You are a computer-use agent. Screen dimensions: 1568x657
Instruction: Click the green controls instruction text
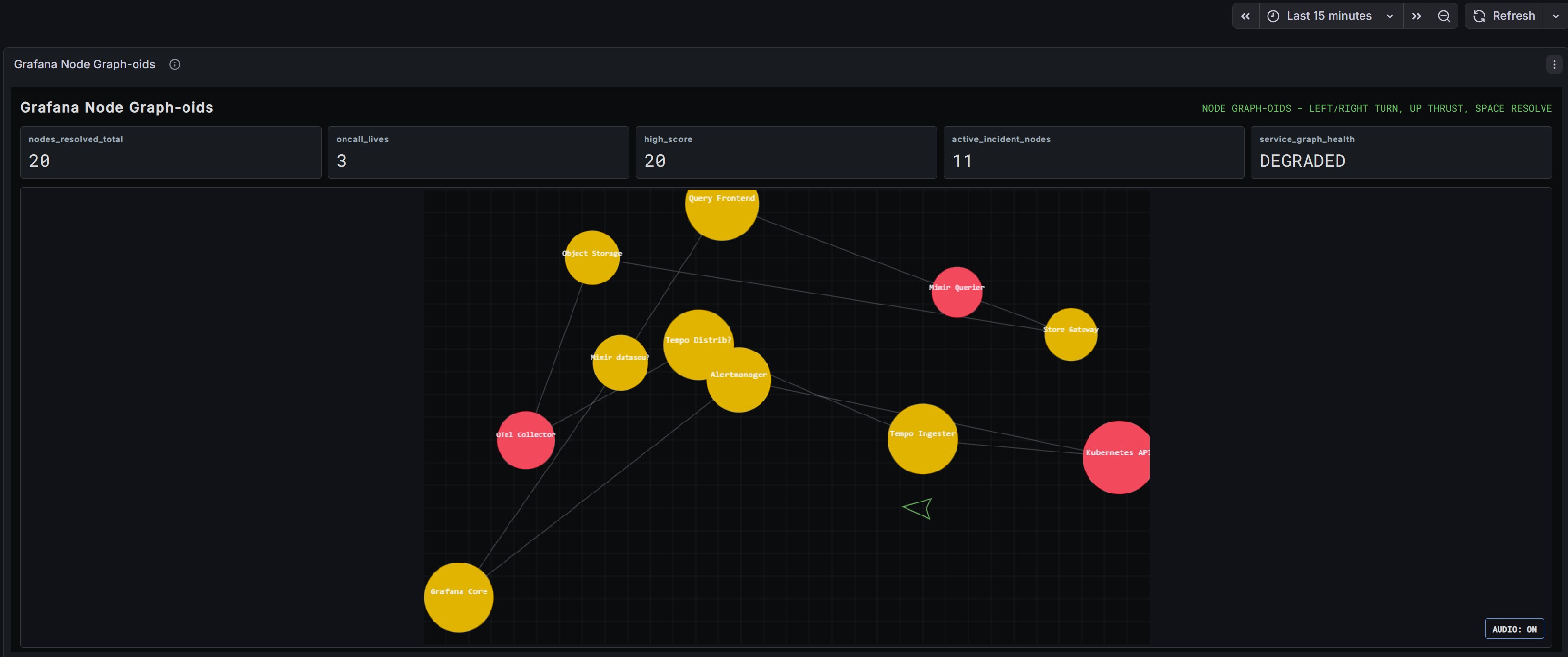coord(1376,108)
